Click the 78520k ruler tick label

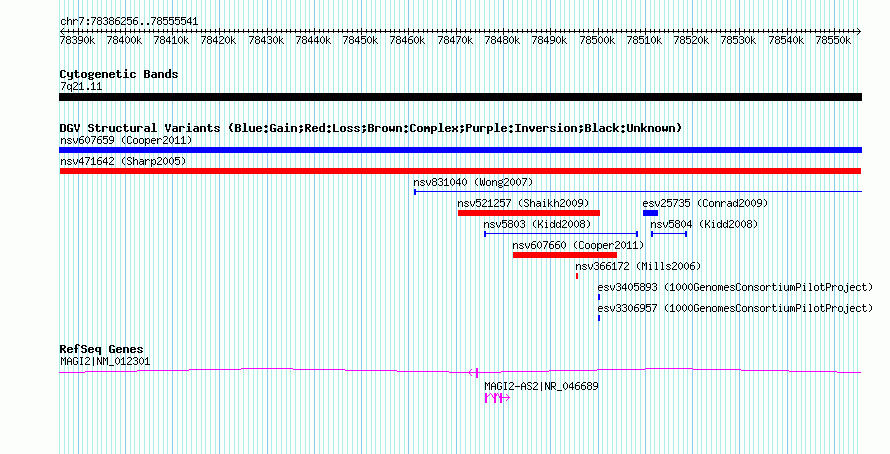pos(691,40)
